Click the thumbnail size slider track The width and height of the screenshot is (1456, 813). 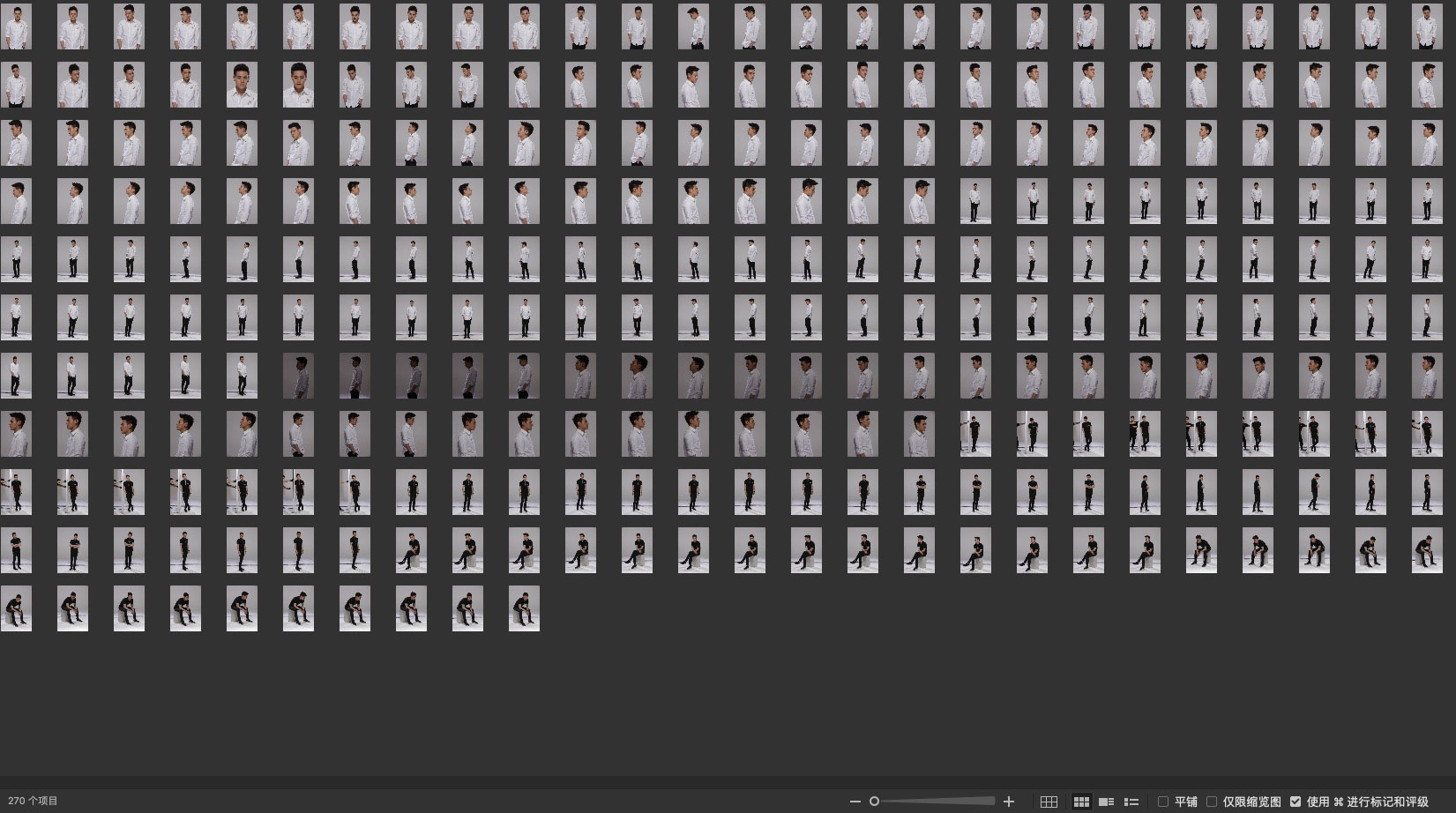pos(935,802)
